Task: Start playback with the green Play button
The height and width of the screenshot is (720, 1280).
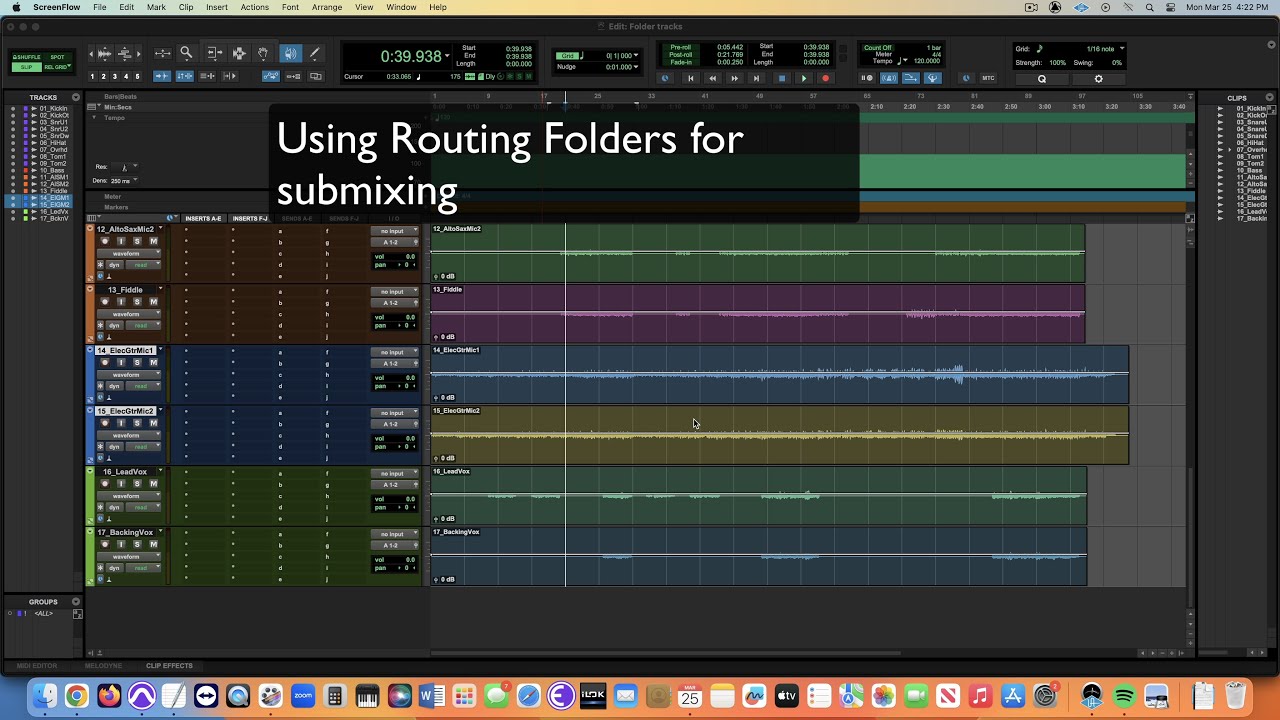Action: pyautogui.click(x=803, y=78)
